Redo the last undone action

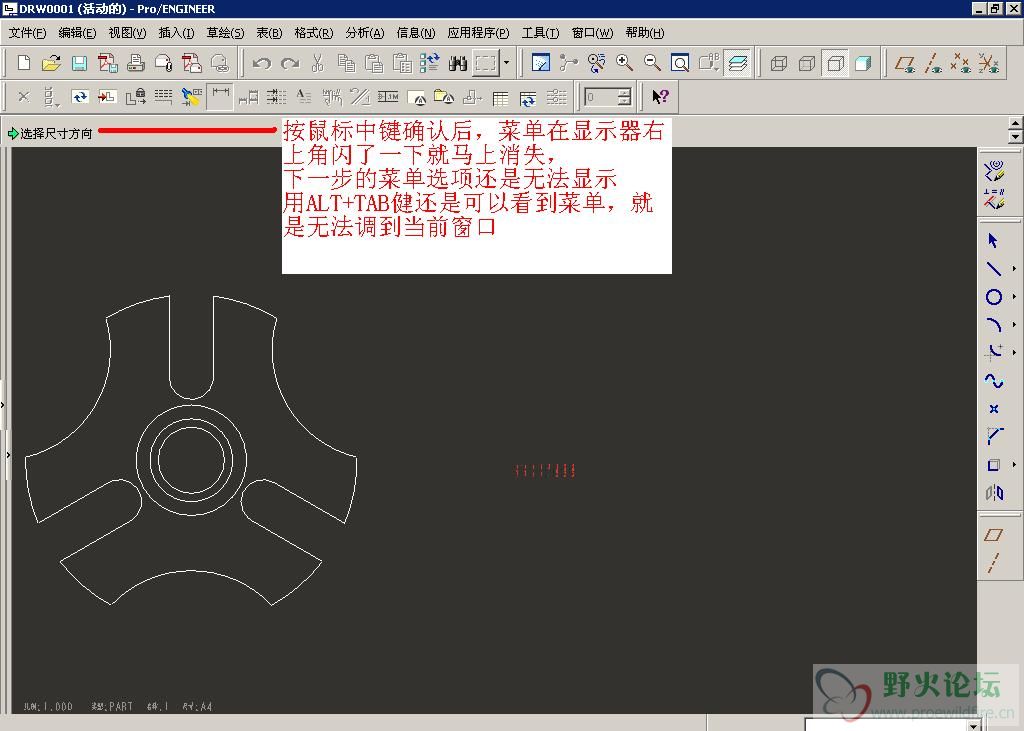point(290,63)
